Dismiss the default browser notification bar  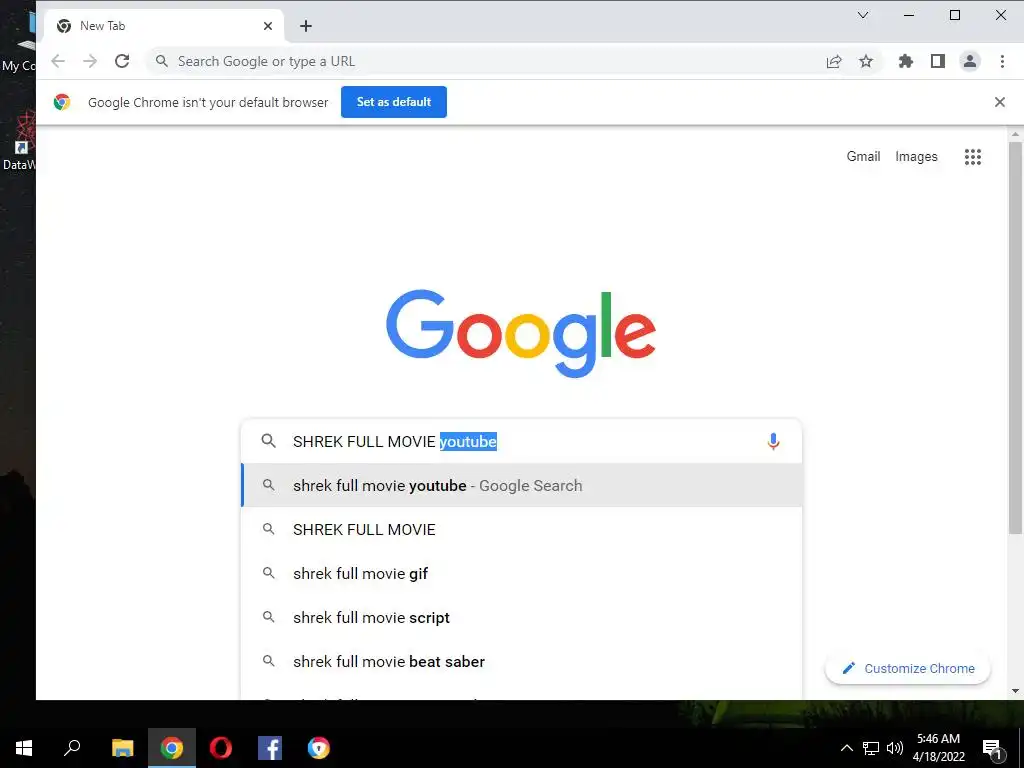tap(999, 102)
